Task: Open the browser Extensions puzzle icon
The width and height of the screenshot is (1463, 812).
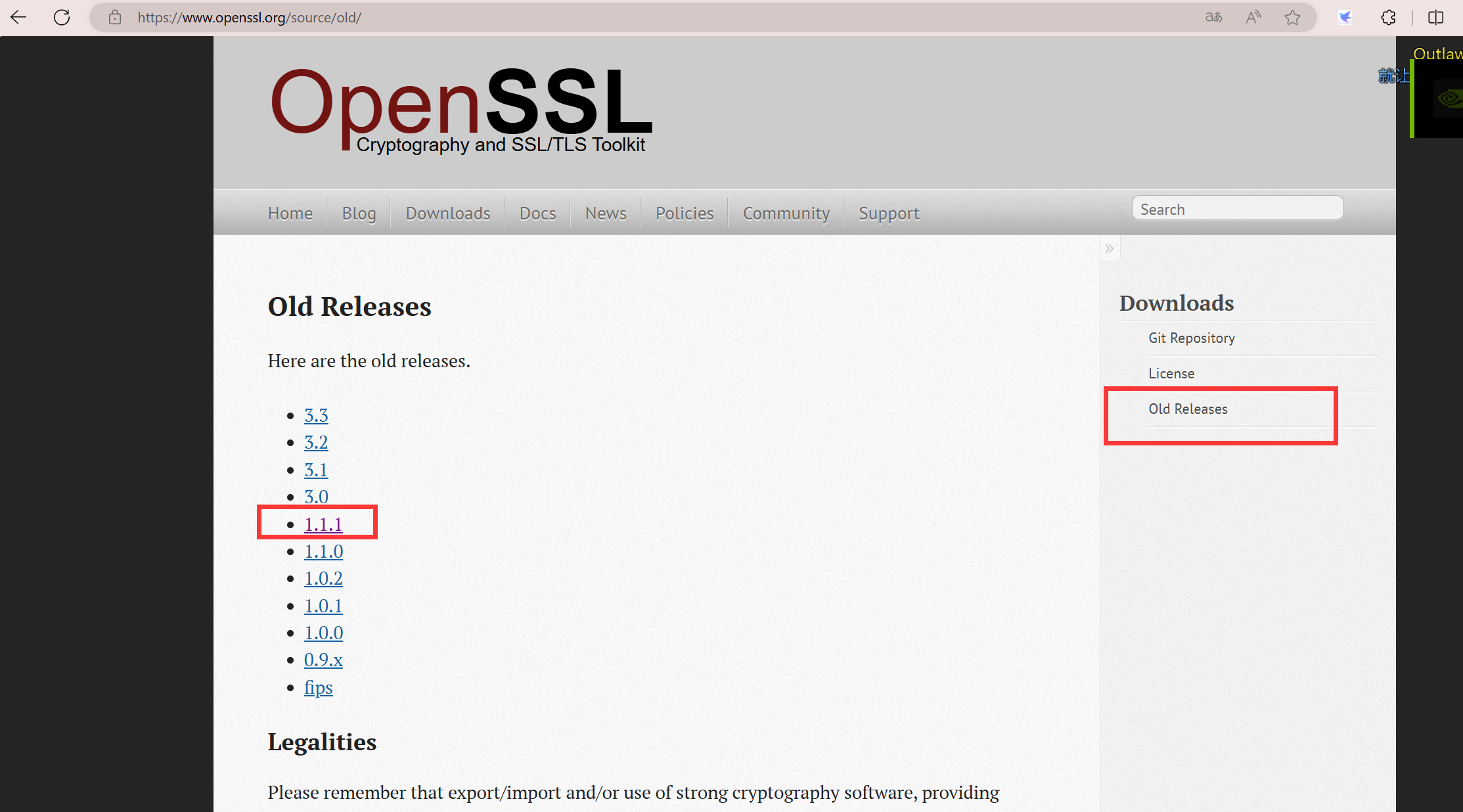Action: click(1388, 18)
